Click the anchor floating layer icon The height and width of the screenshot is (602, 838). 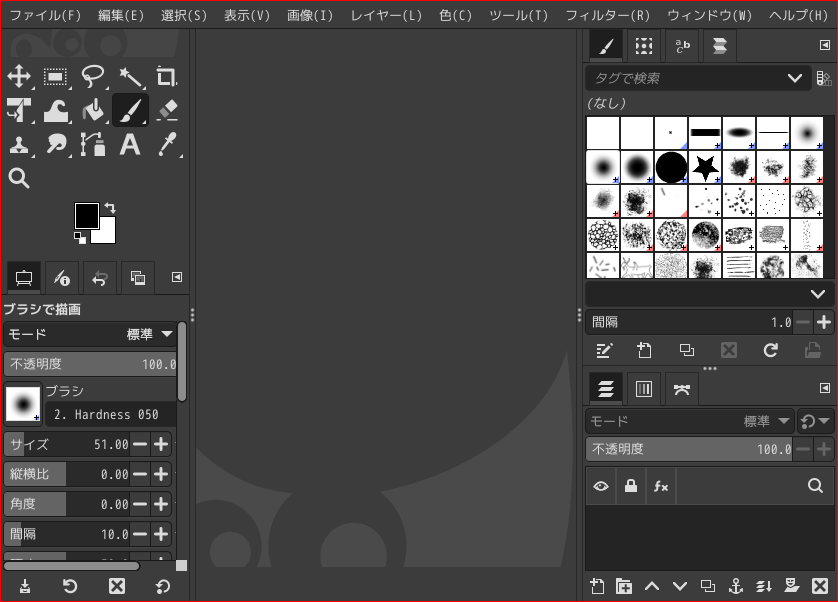(x=736, y=586)
